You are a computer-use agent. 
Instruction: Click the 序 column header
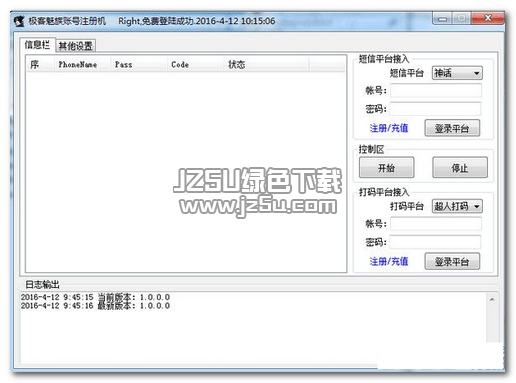click(x=40, y=64)
